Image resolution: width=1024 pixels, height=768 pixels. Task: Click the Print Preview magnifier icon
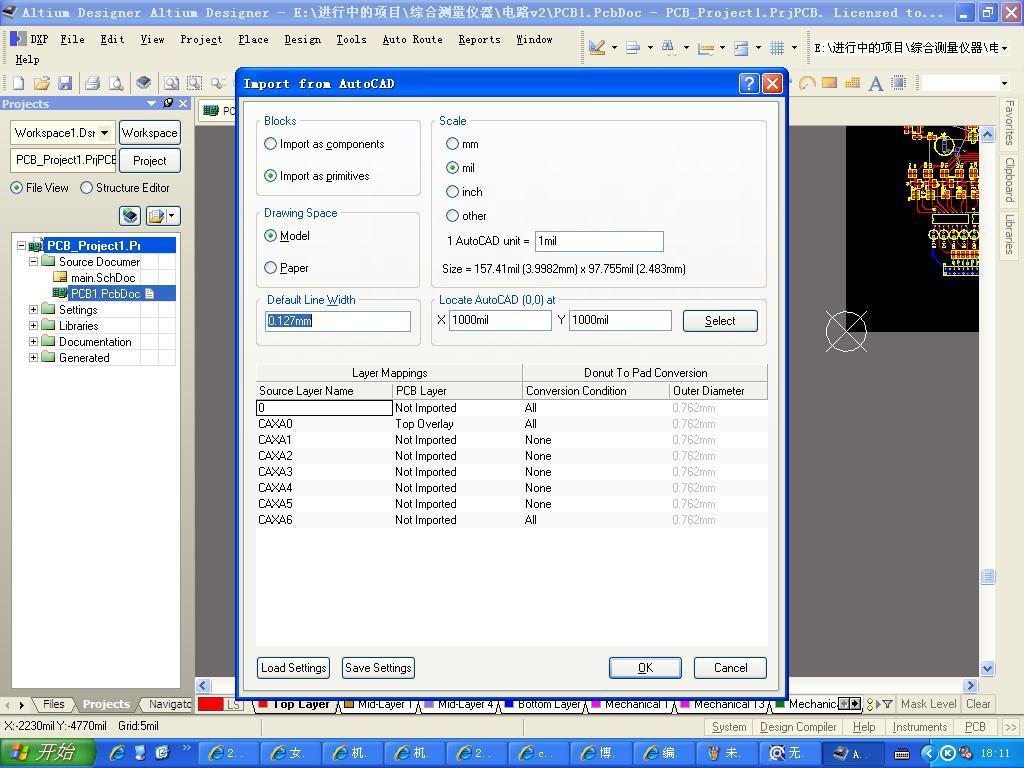pos(116,83)
